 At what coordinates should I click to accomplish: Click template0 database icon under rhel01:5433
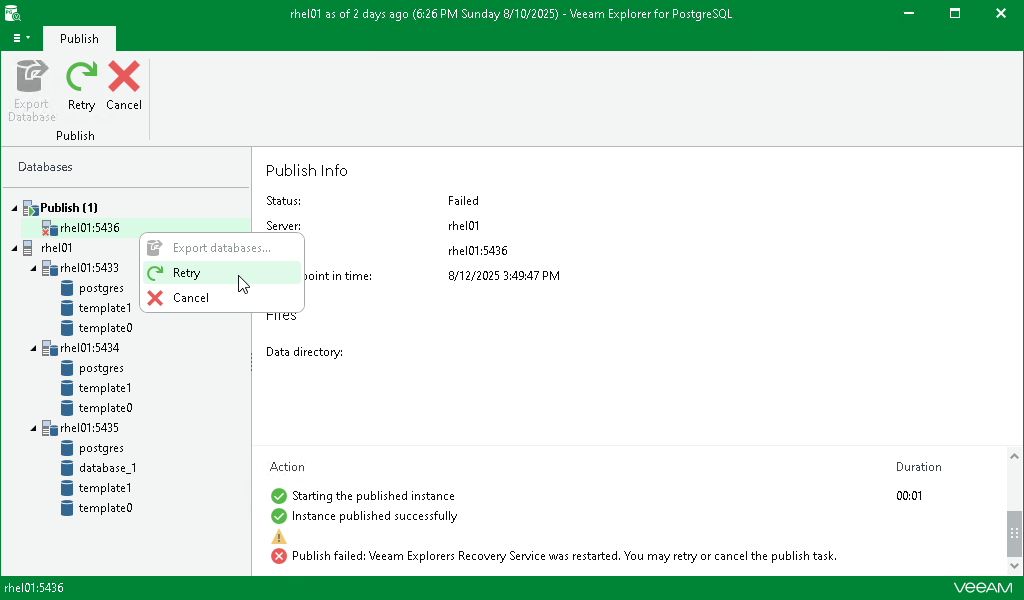click(x=67, y=328)
